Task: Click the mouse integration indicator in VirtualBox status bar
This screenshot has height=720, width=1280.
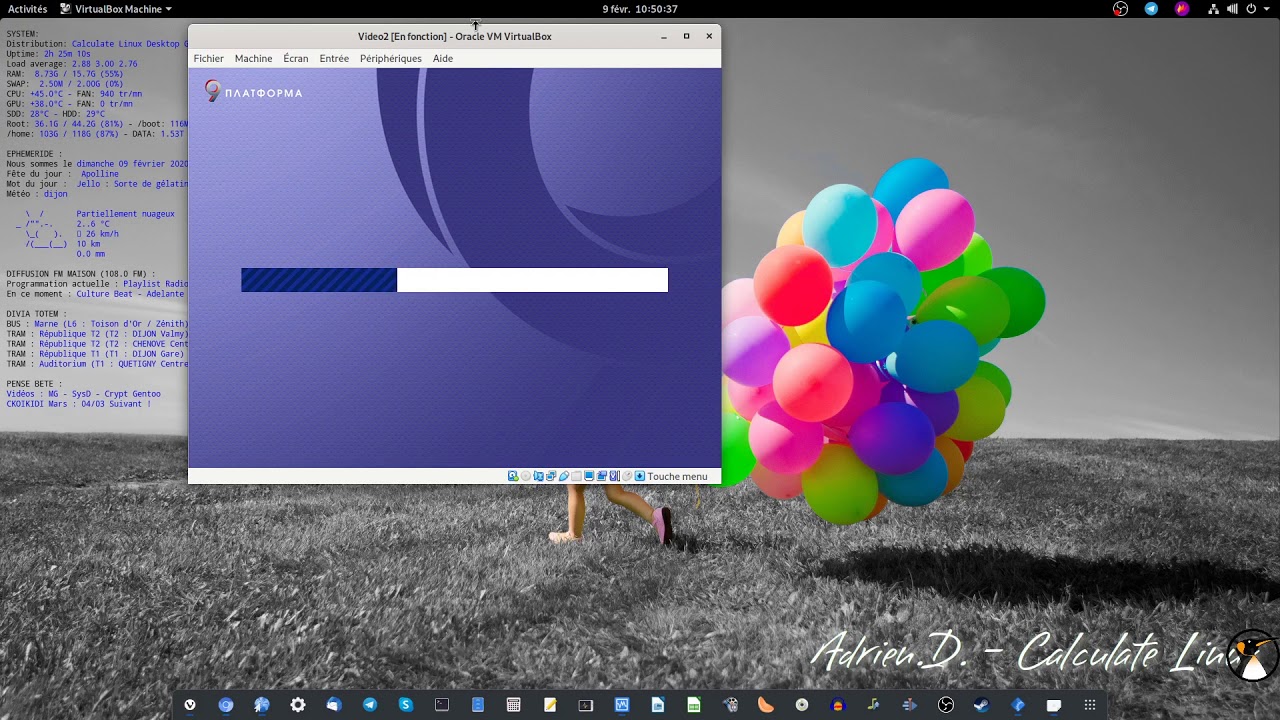Action: pyautogui.click(x=627, y=476)
